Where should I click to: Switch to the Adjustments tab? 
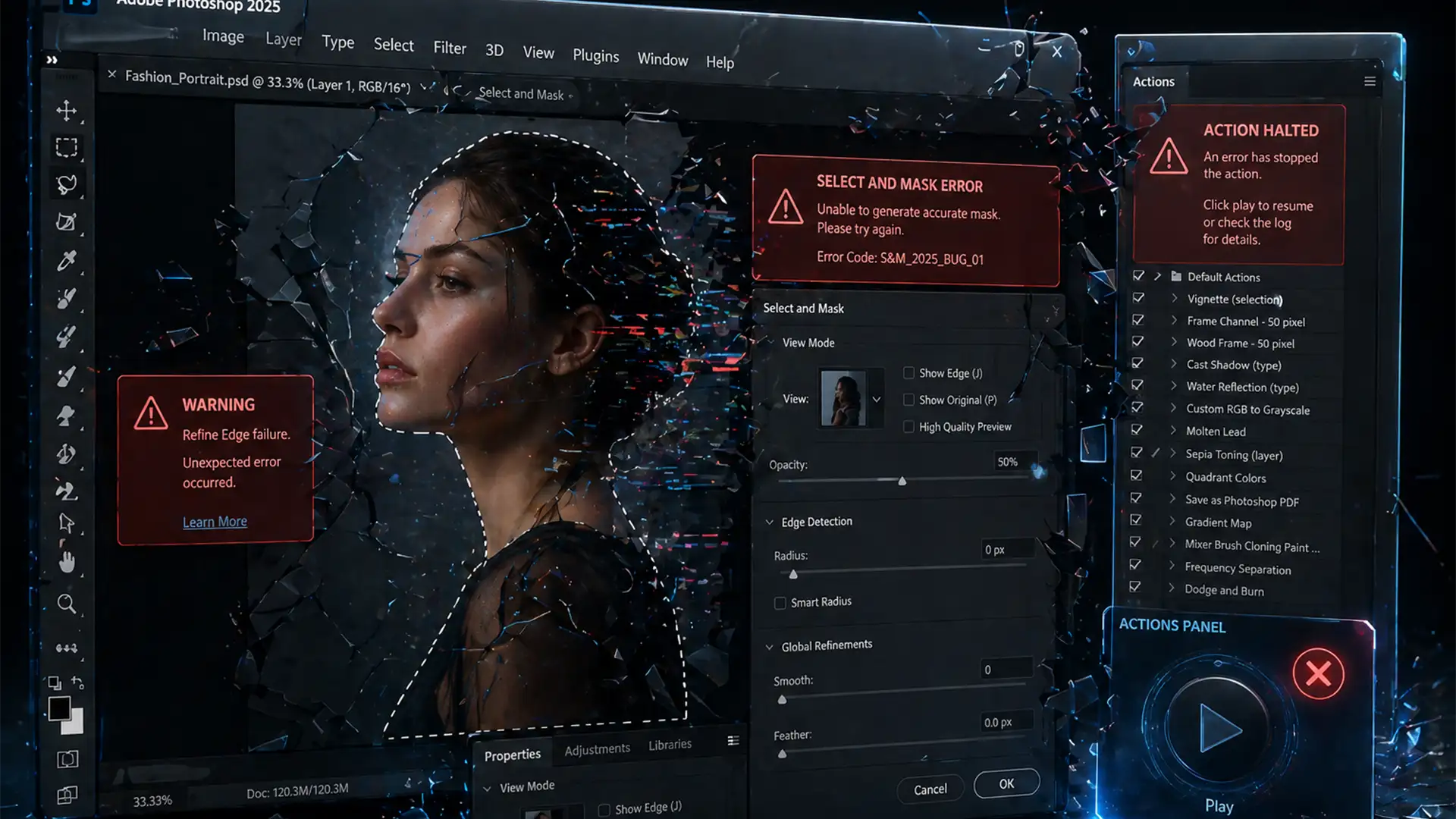(597, 748)
